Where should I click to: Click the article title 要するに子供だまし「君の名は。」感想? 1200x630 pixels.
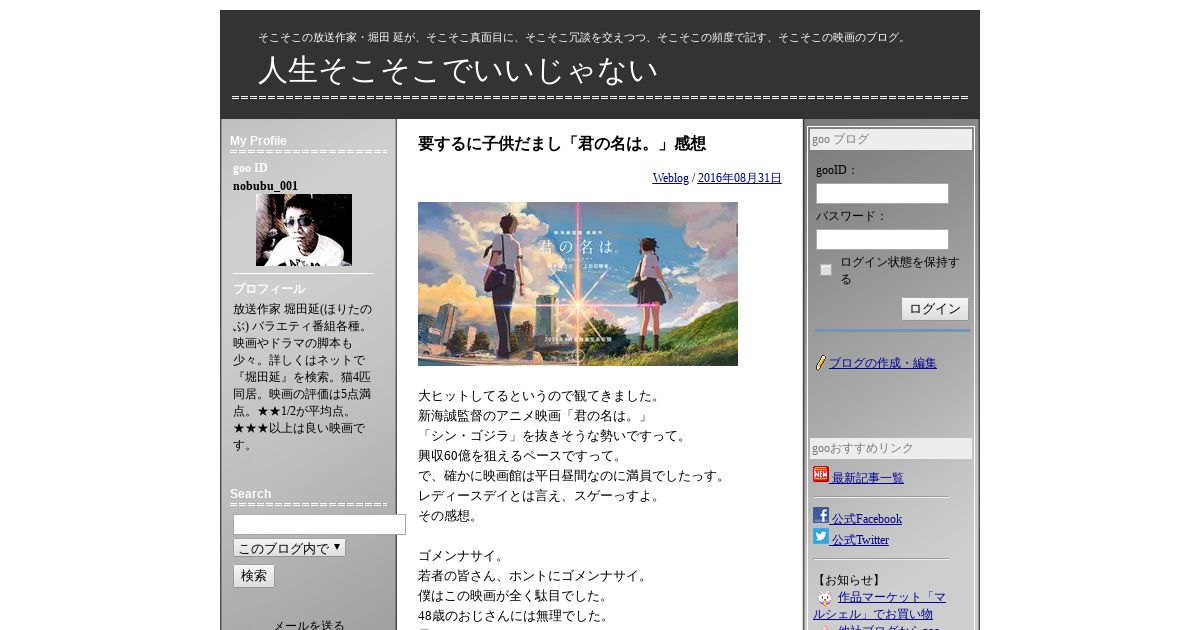click(562, 144)
